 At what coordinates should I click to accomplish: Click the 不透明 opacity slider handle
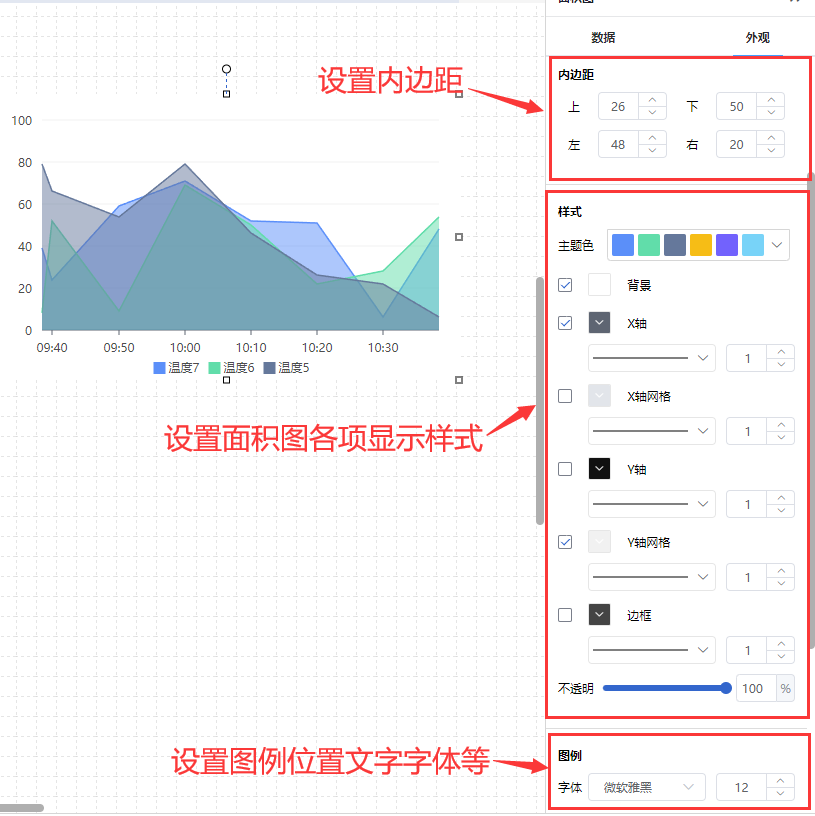726,688
